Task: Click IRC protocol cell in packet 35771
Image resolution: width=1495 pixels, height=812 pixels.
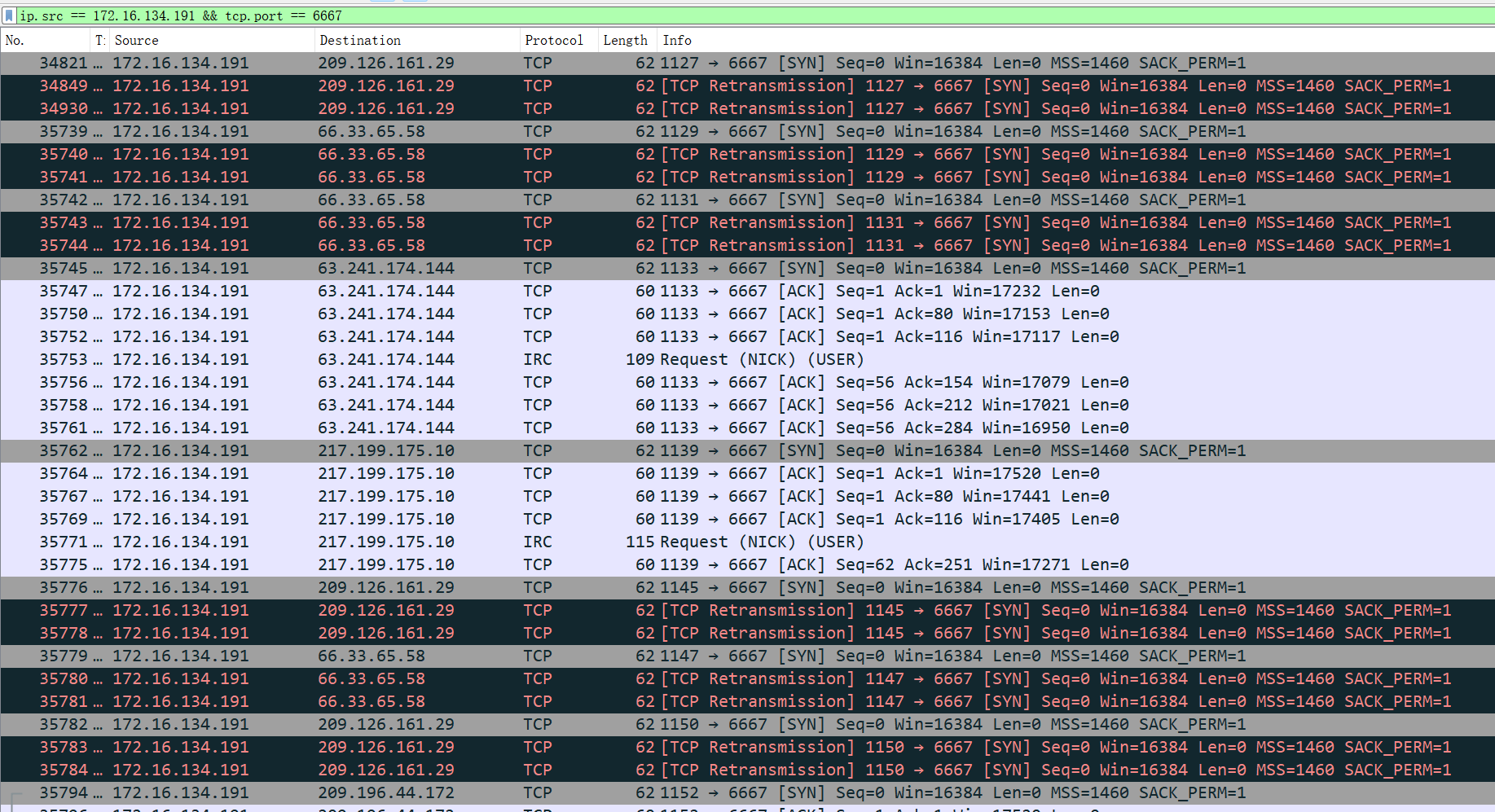Action: point(538,542)
